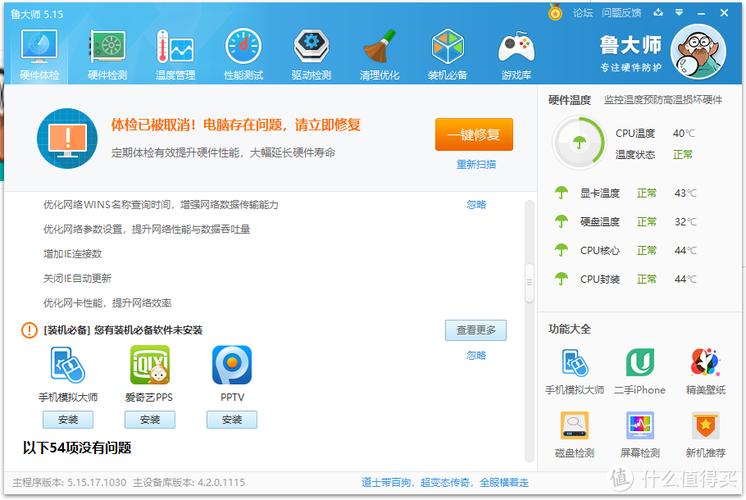746x500 pixels.
Task: Click the skin icon in title bar
Action: tap(658, 13)
